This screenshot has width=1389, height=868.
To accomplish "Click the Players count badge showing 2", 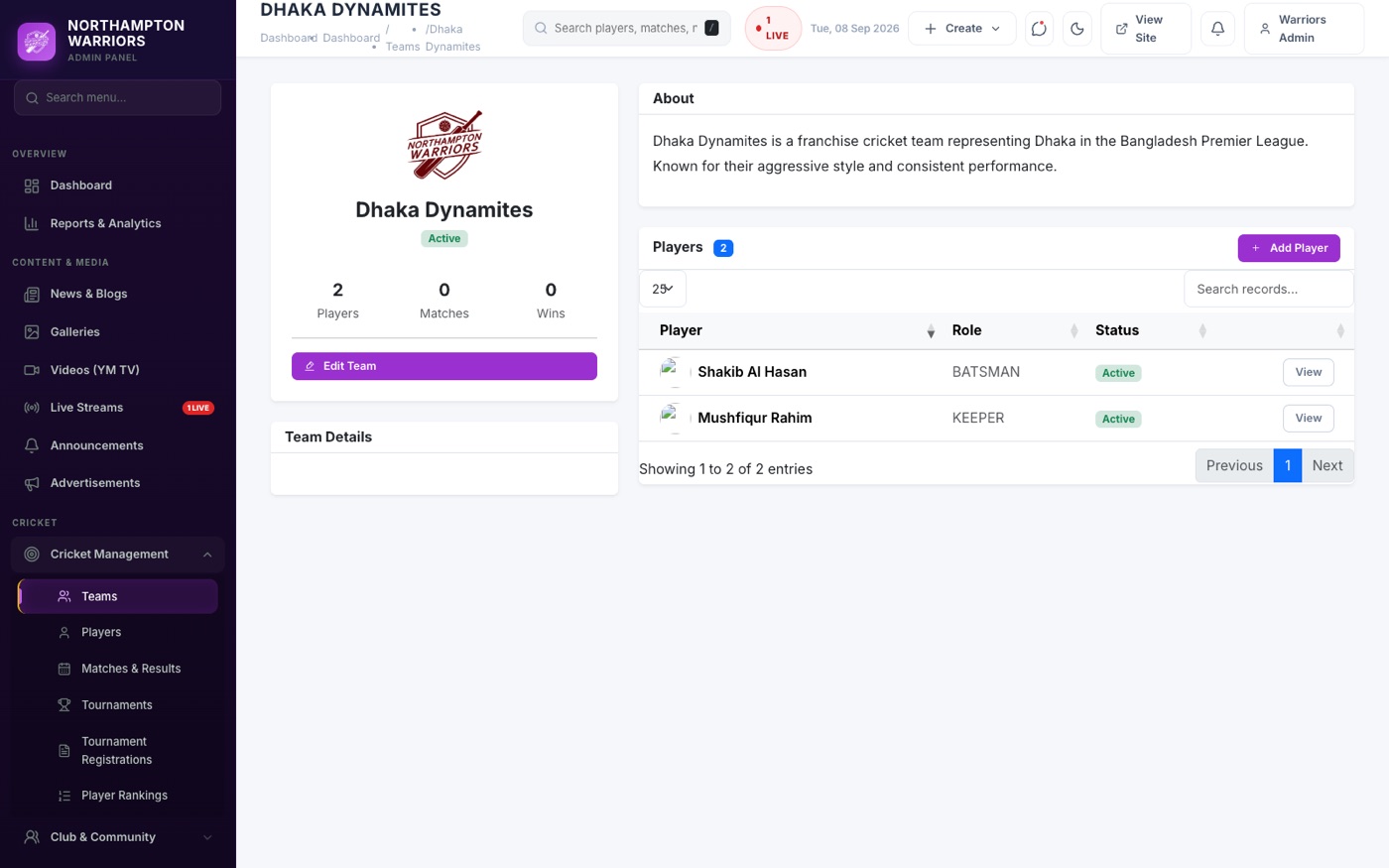I will coord(723,248).
